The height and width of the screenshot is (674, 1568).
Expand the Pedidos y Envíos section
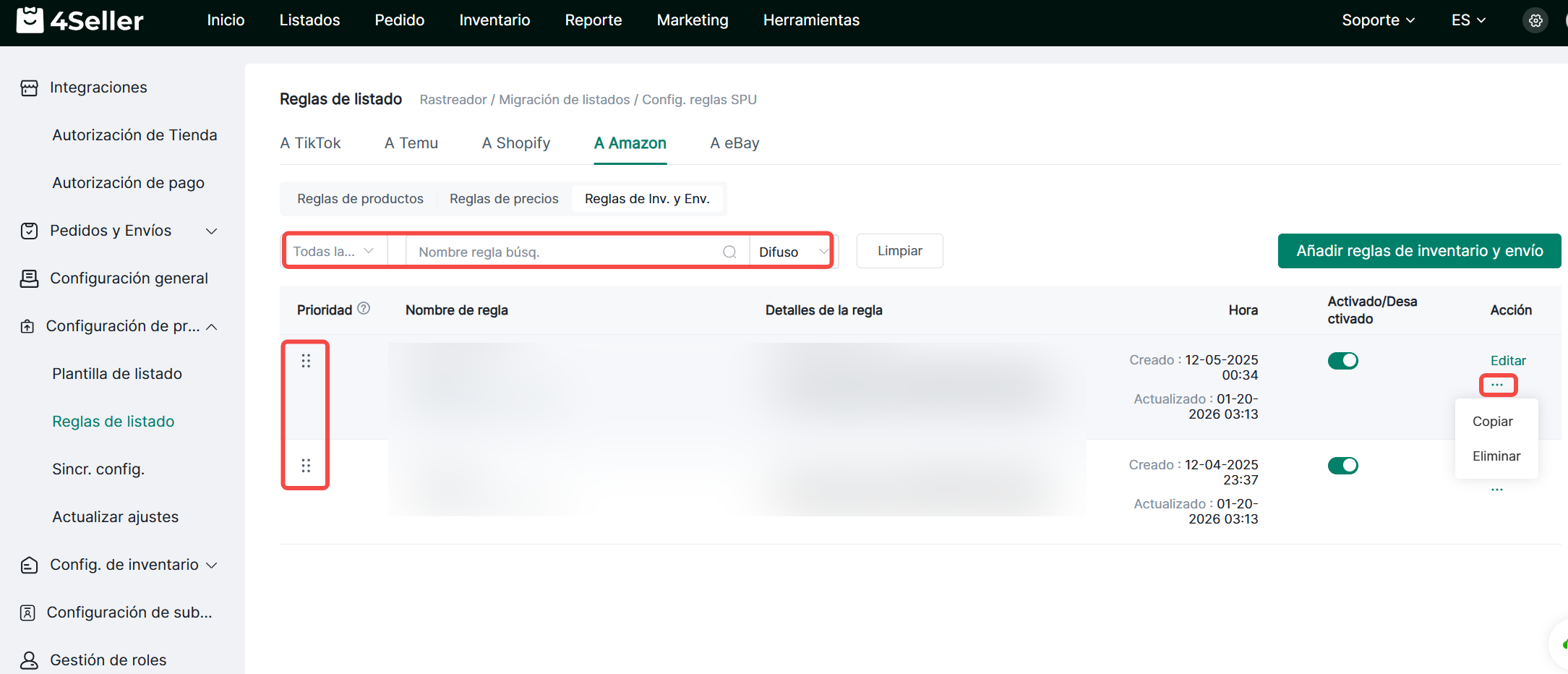pyautogui.click(x=212, y=231)
